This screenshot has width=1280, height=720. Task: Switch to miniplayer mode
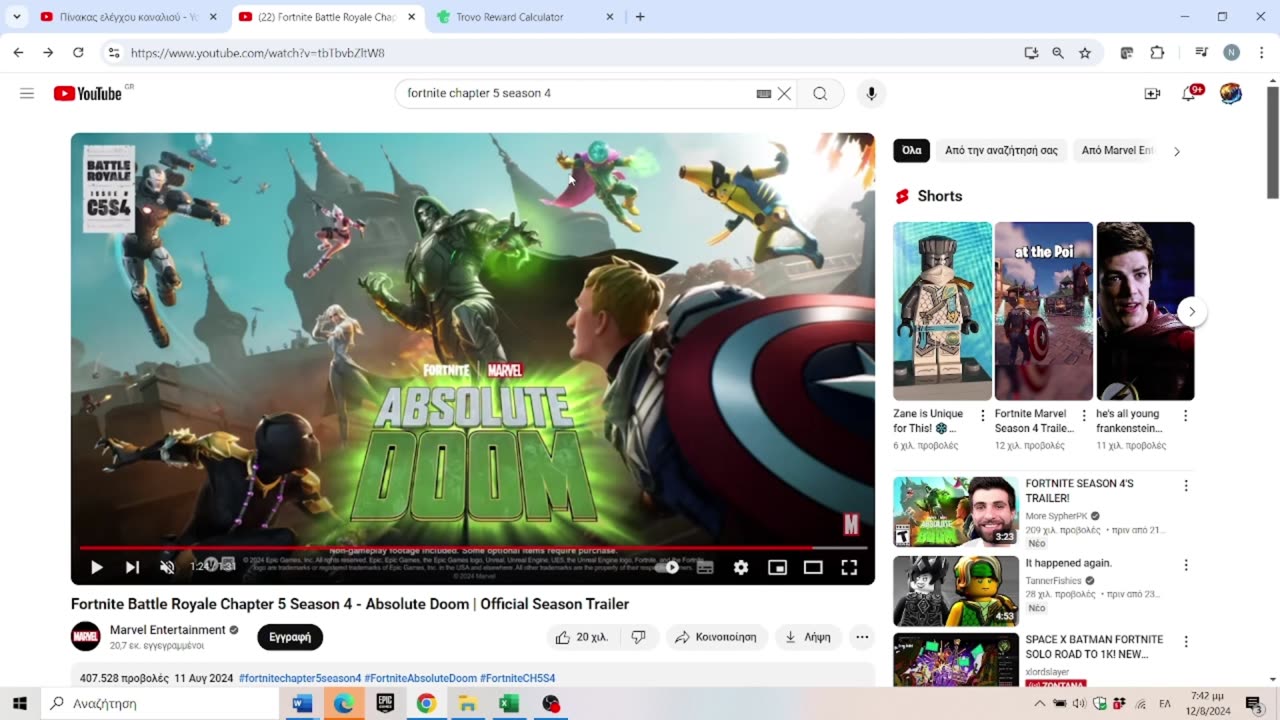pyautogui.click(x=777, y=567)
